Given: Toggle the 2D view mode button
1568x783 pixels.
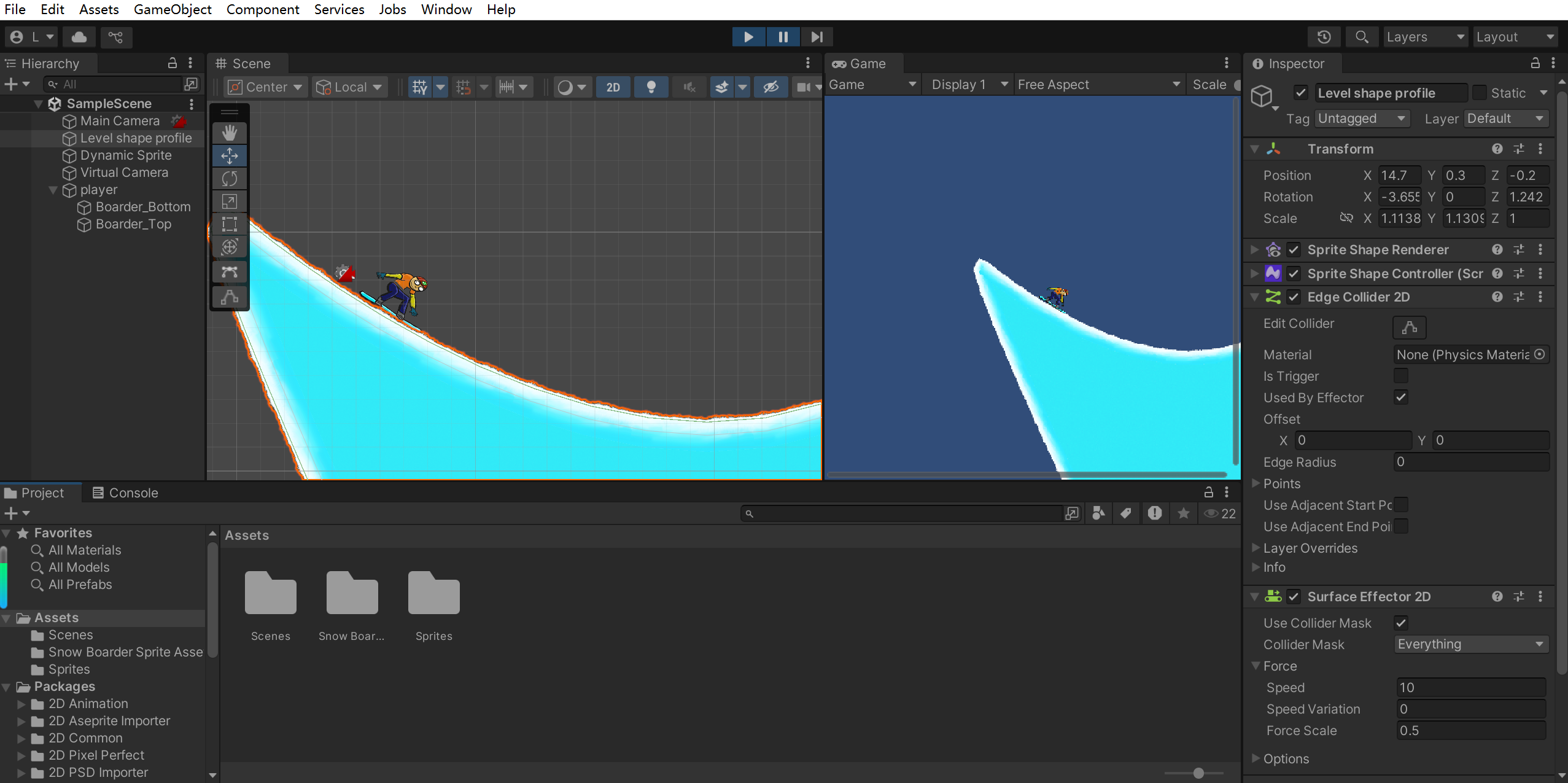Looking at the screenshot, I should click(613, 87).
